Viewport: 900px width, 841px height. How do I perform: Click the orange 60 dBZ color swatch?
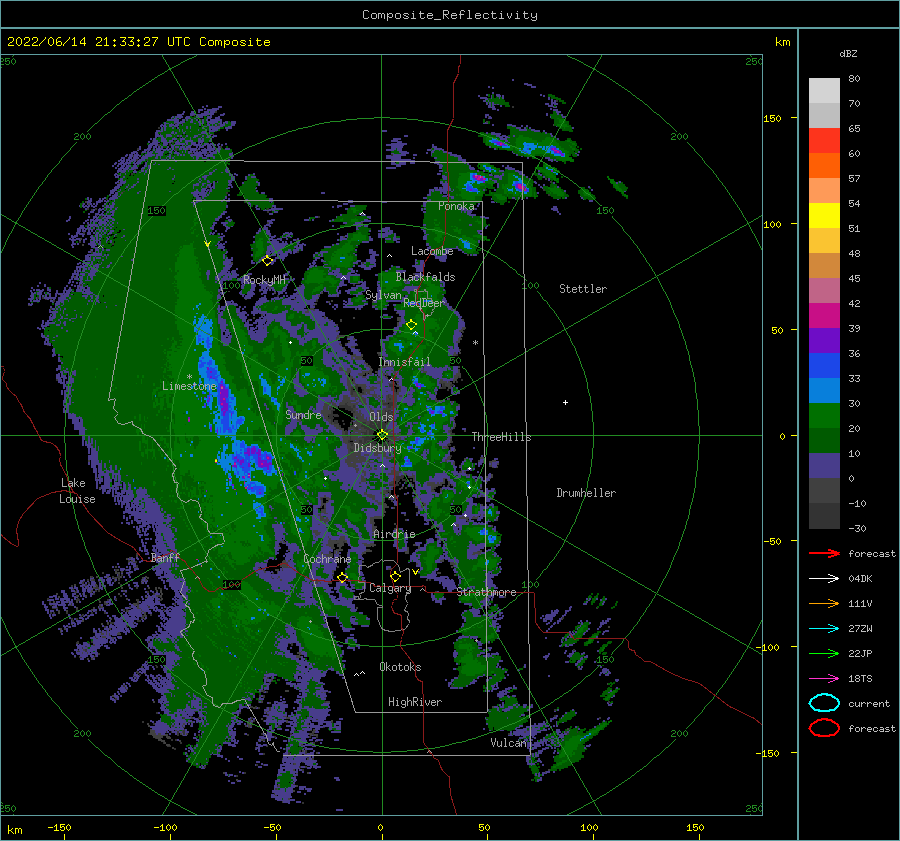[824, 165]
